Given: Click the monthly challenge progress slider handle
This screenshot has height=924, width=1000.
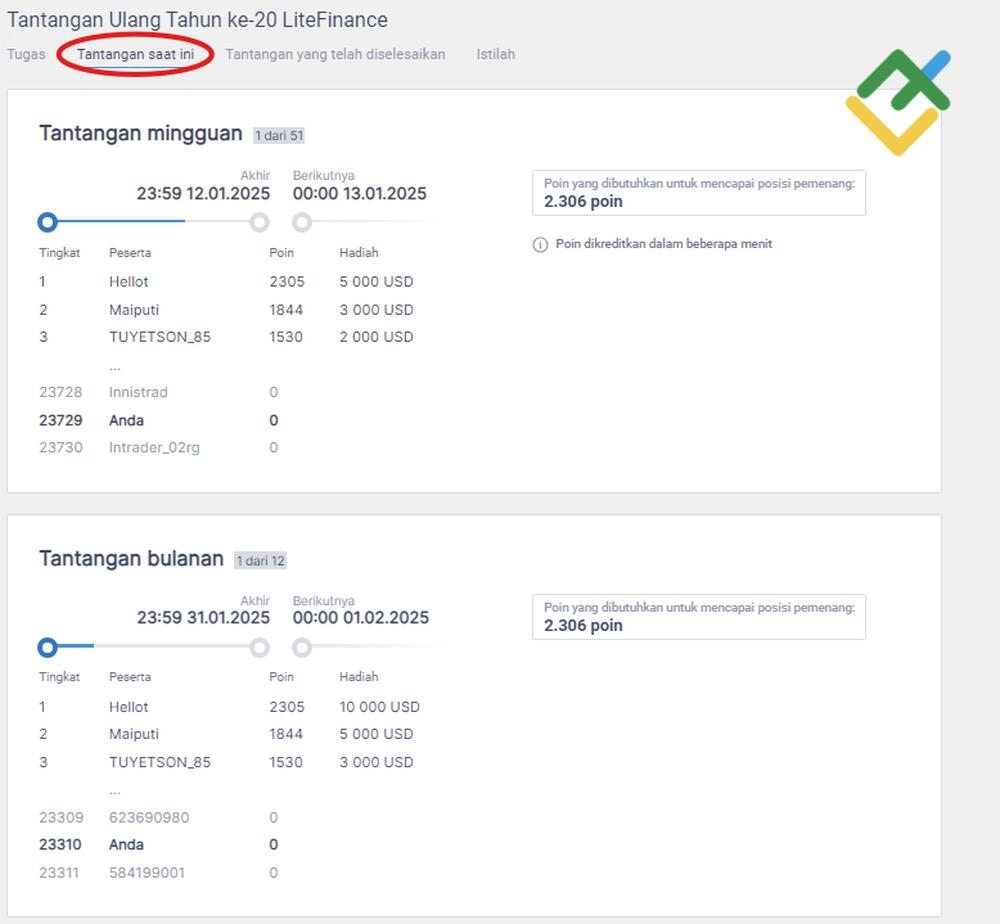Looking at the screenshot, I should (x=47, y=647).
